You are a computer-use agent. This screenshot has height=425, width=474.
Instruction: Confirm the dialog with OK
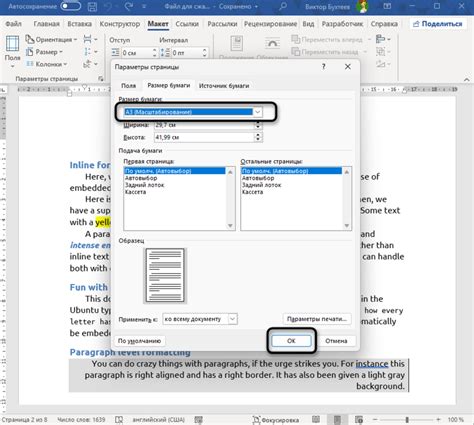point(291,341)
